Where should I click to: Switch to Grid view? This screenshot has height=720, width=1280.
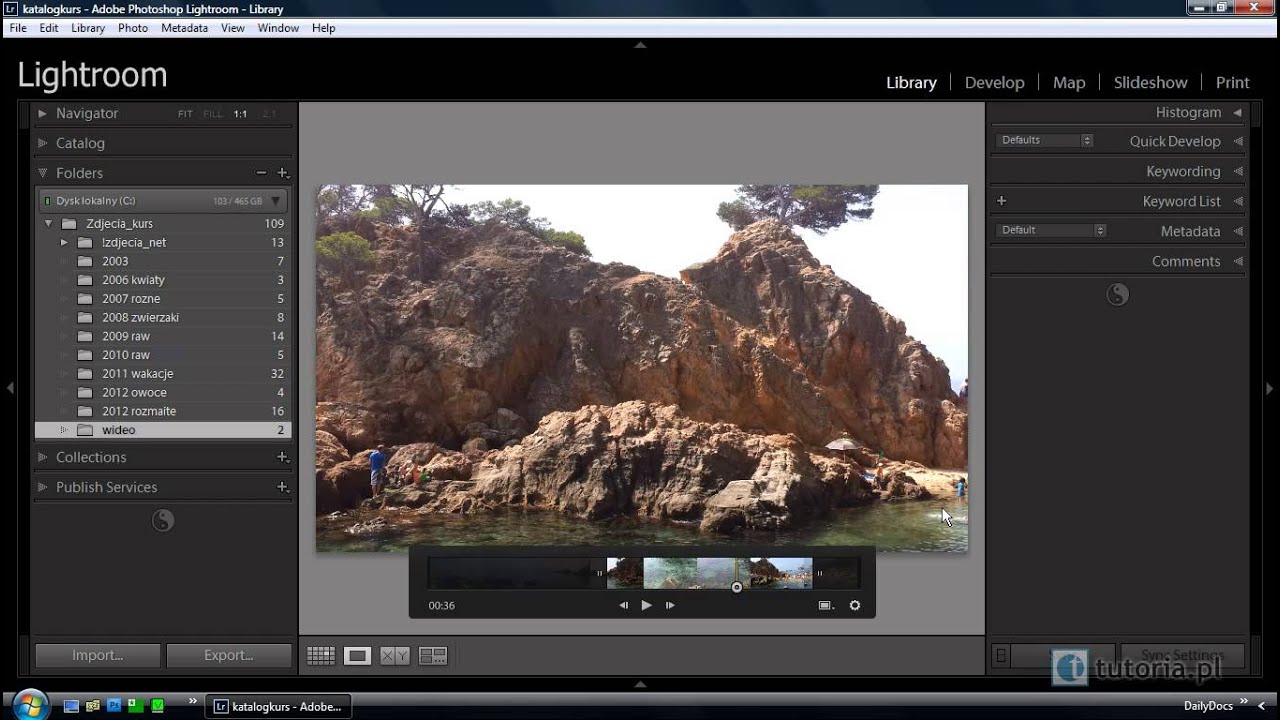321,656
